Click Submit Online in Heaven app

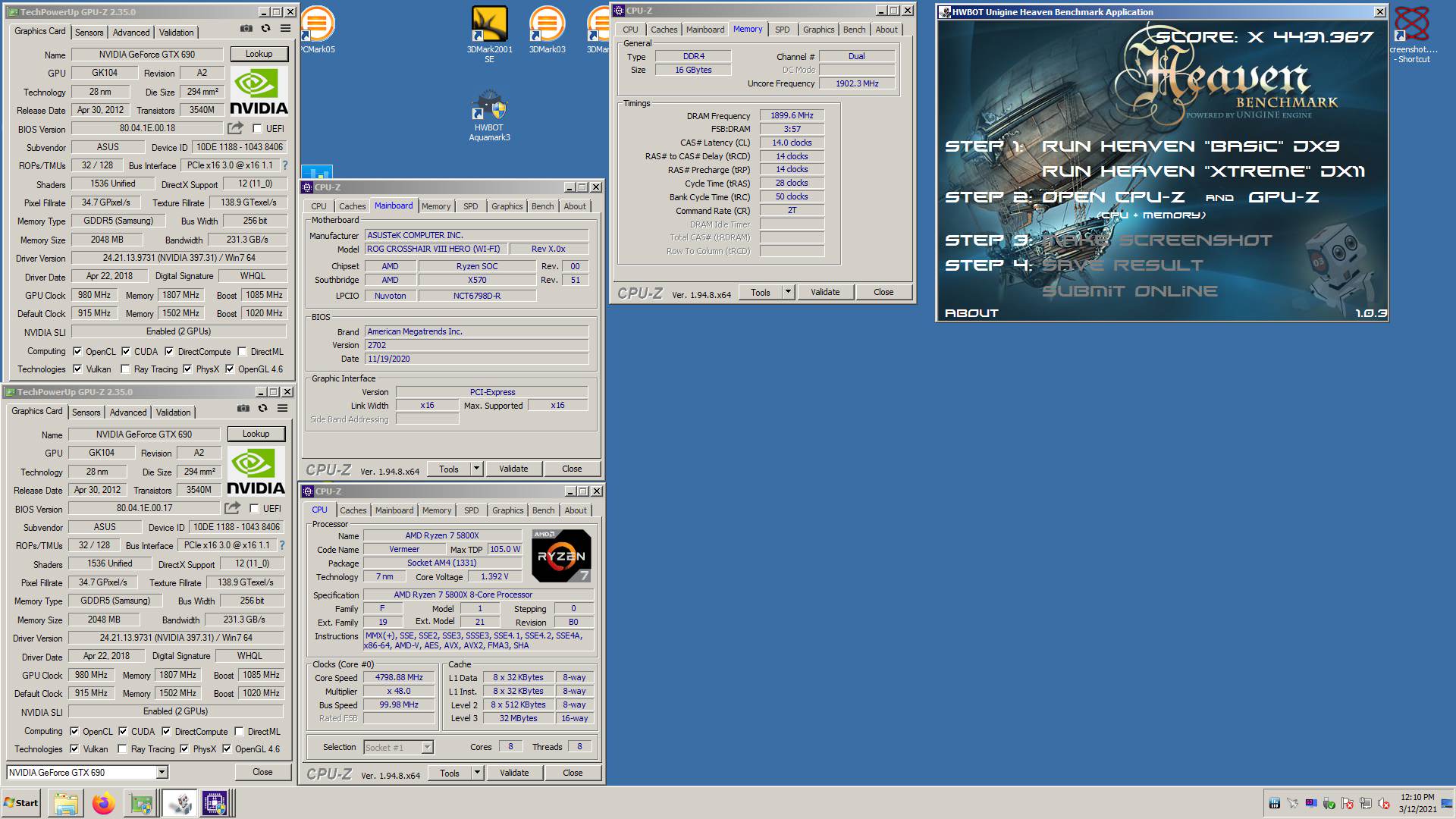coord(1130,291)
